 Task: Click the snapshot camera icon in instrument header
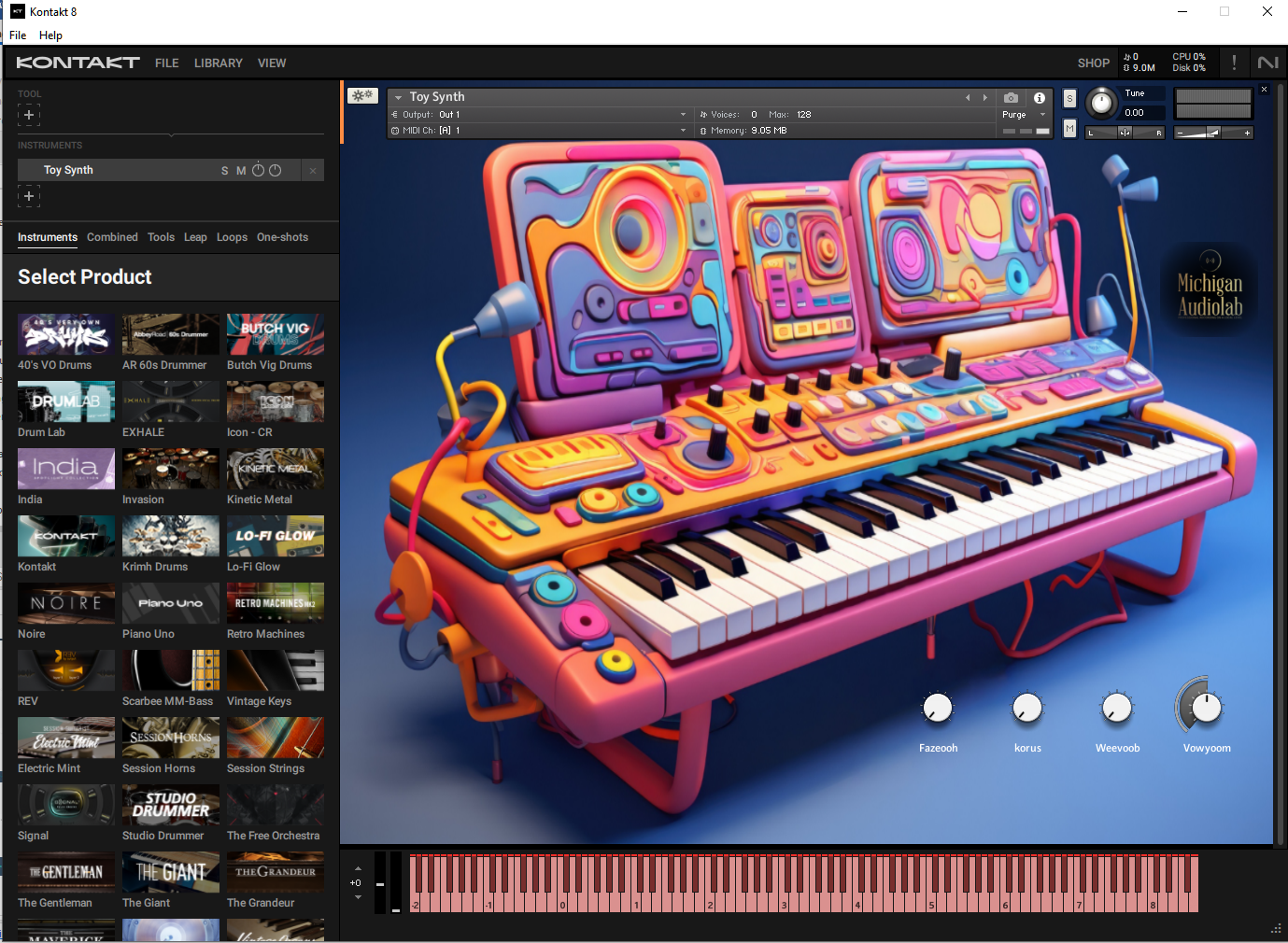pyautogui.click(x=1011, y=97)
